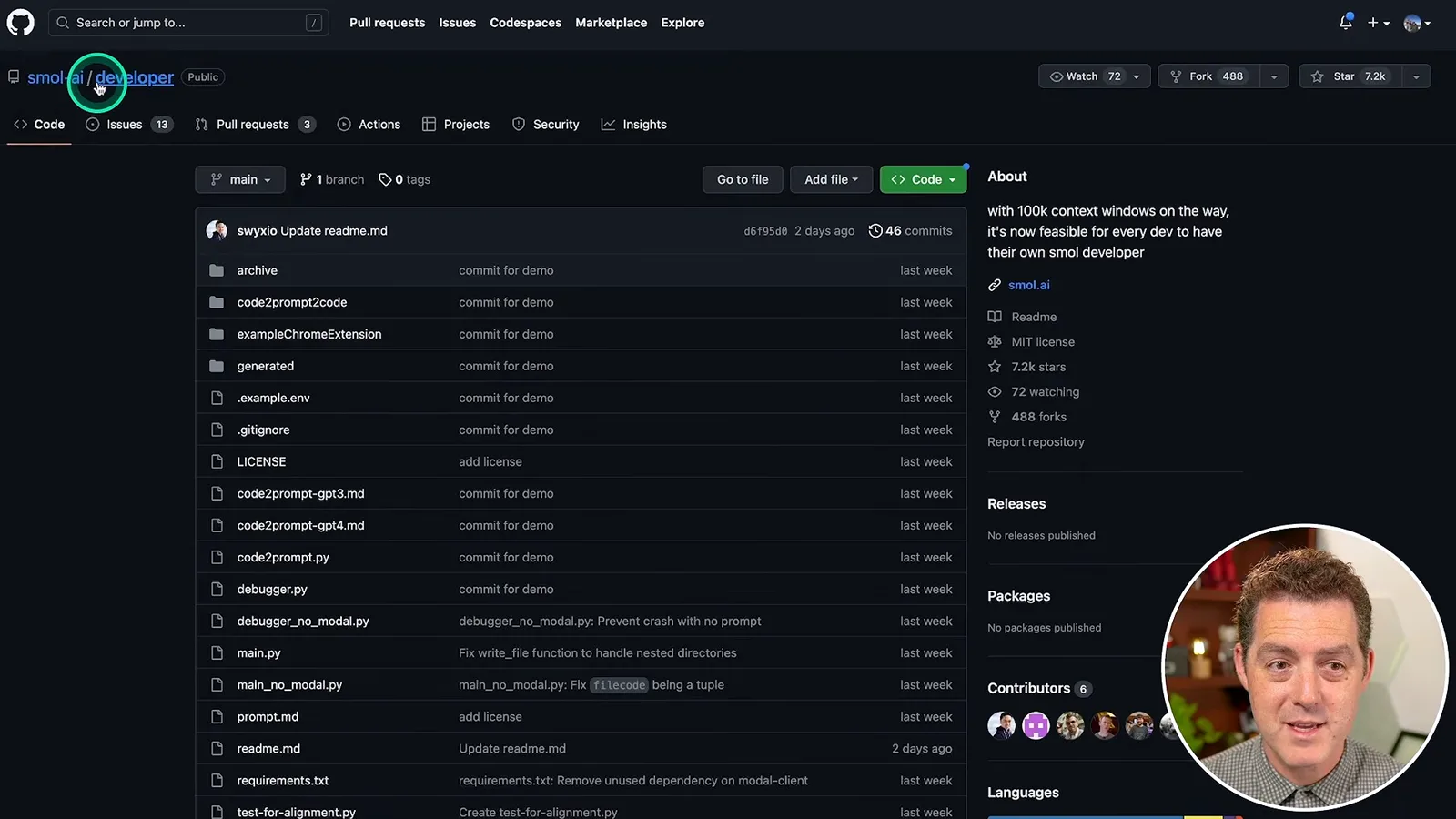This screenshot has width=1456, height=819.
Task: Click the main.py file icon
Action: click(217, 652)
